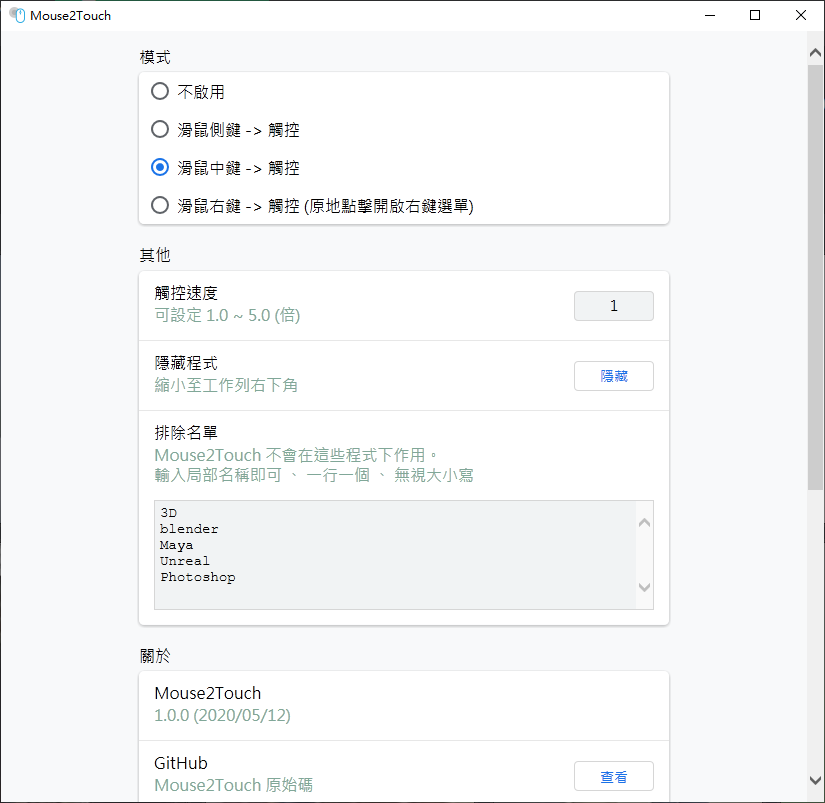Minimize the Mouse2Touch window

[710, 15]
